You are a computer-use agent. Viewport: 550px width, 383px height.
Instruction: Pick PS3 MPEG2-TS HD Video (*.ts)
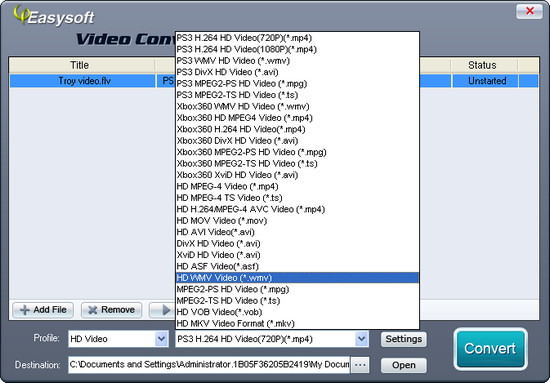point(297,95)
